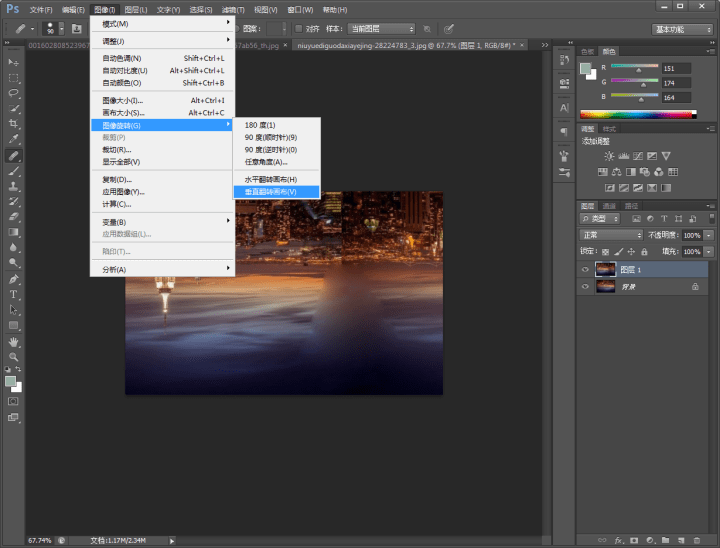720x548 pixels.
Task: Click 图像大小(I)... menu entry
Action: 123,101
